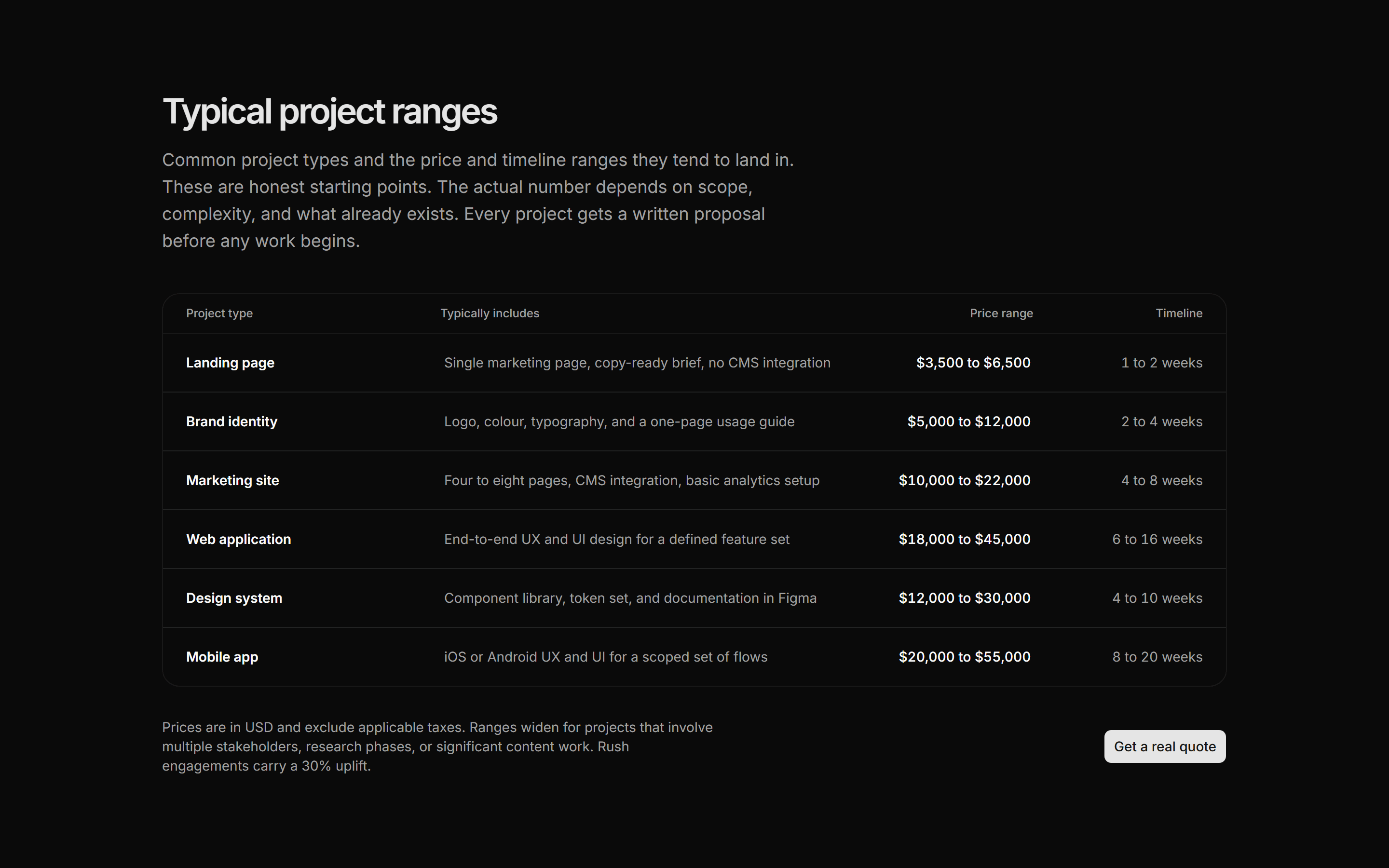Click the '$12,000 to $30,000' price
This screenshot has height=868, width=1389.
[964, 598]
